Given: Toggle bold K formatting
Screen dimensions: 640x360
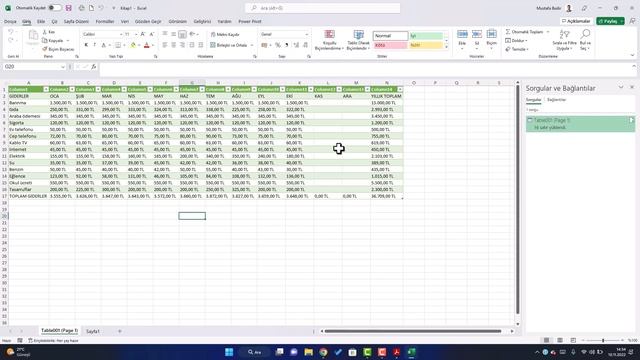Looking at the screenshot, I should pyautogui.click(x=86, y=45).
